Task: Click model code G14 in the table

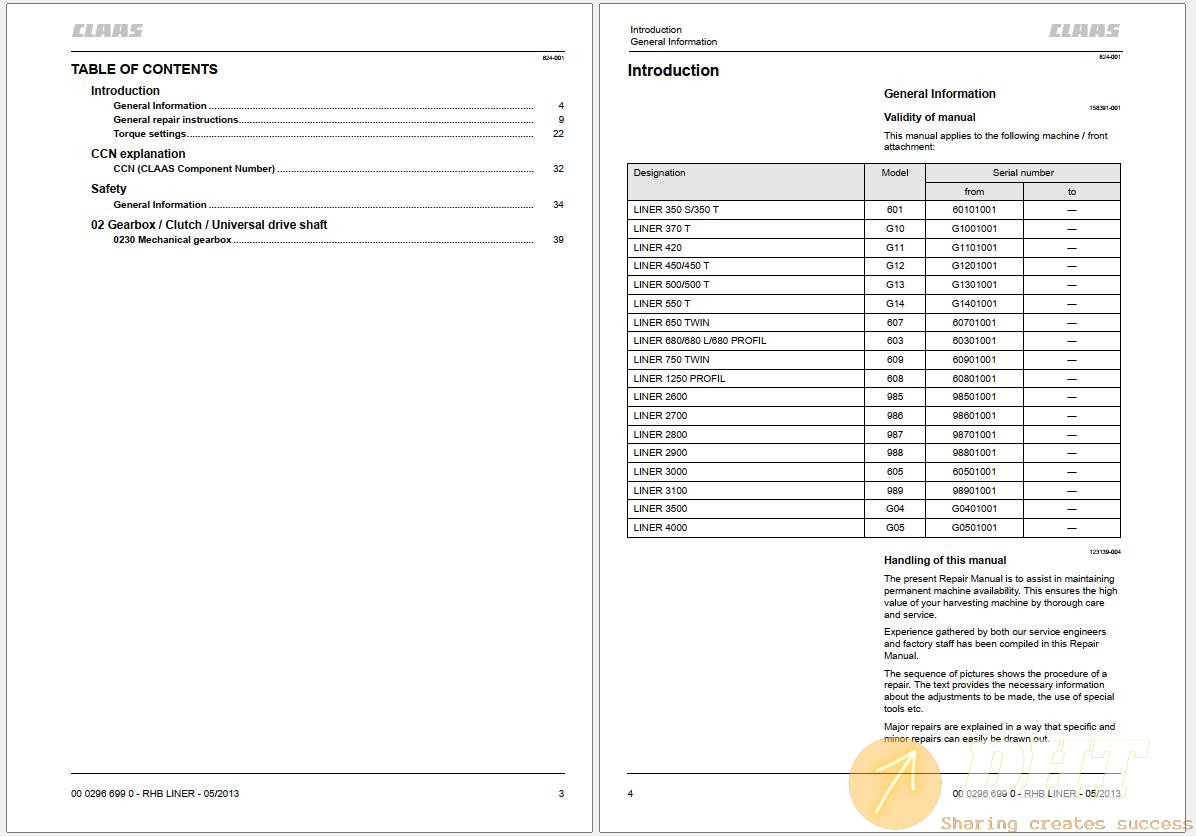Action: [x=895, y=303]
